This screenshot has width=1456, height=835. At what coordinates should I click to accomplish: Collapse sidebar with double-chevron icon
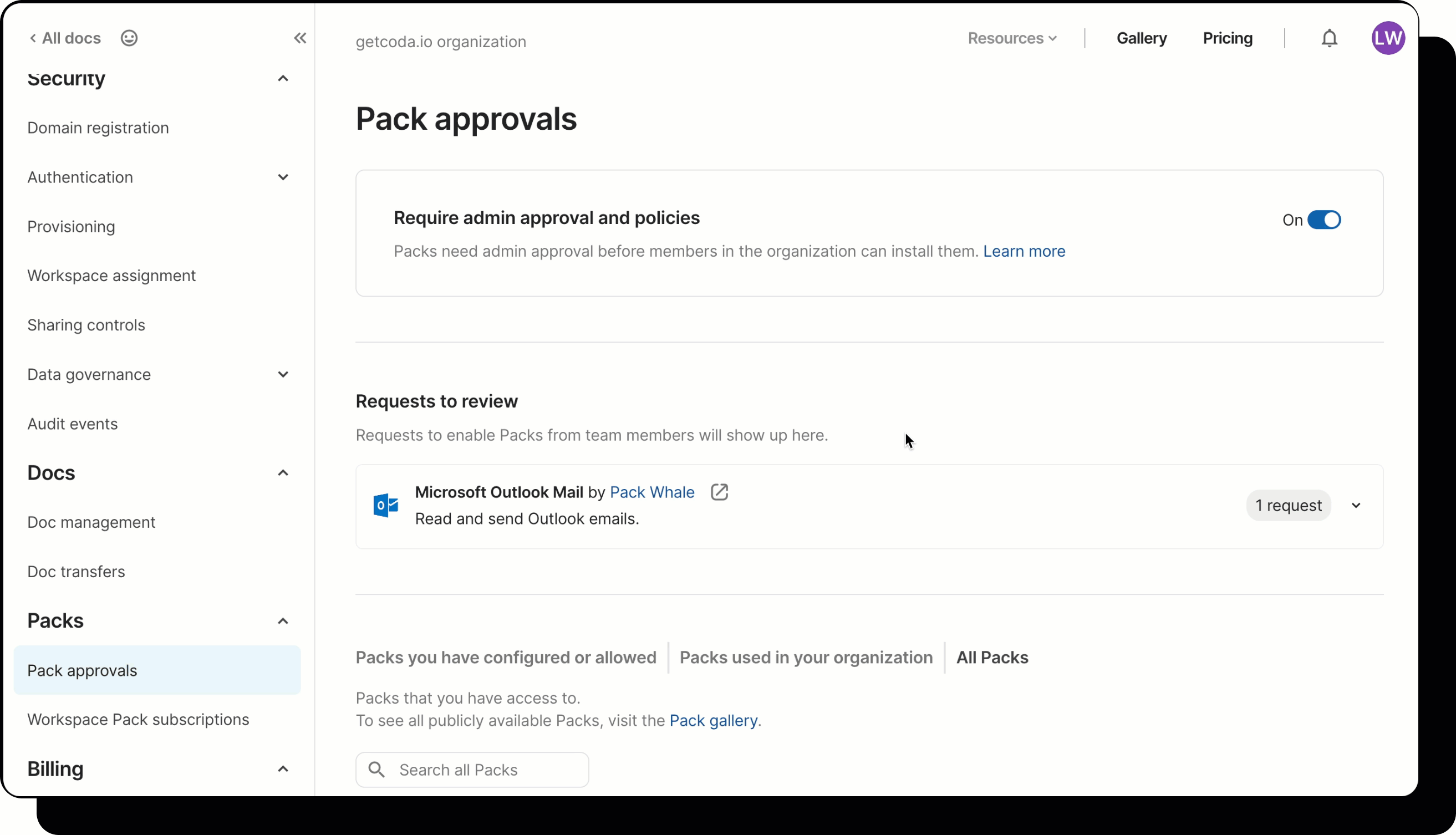click(300, 38)
